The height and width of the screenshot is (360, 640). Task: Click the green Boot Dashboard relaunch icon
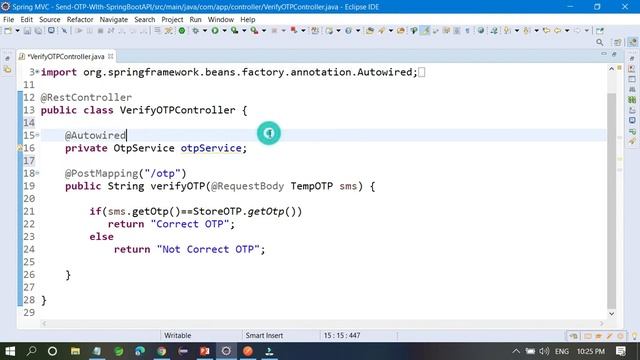[x=182, y=31]
